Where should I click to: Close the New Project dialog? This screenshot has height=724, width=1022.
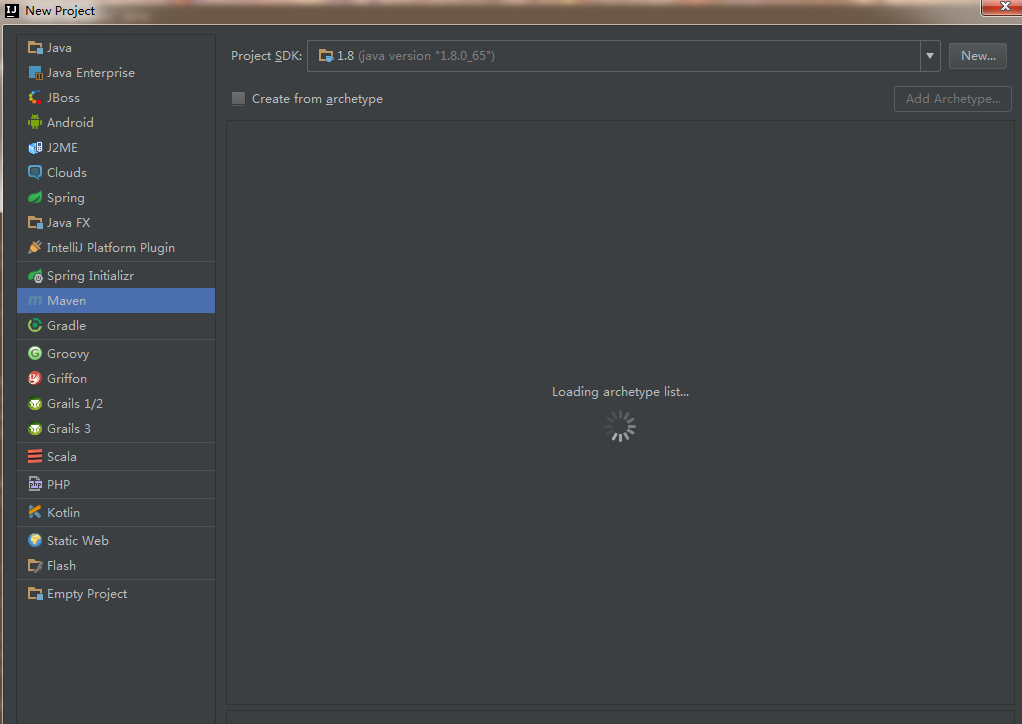click(1004, 7)
